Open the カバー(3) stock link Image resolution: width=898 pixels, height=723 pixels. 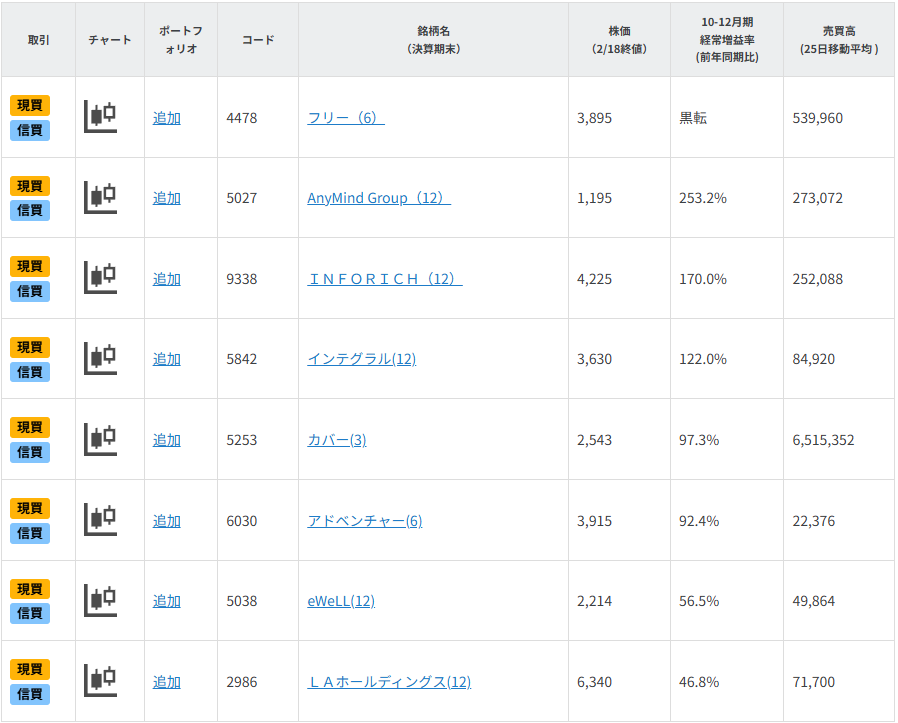point(336,440)
